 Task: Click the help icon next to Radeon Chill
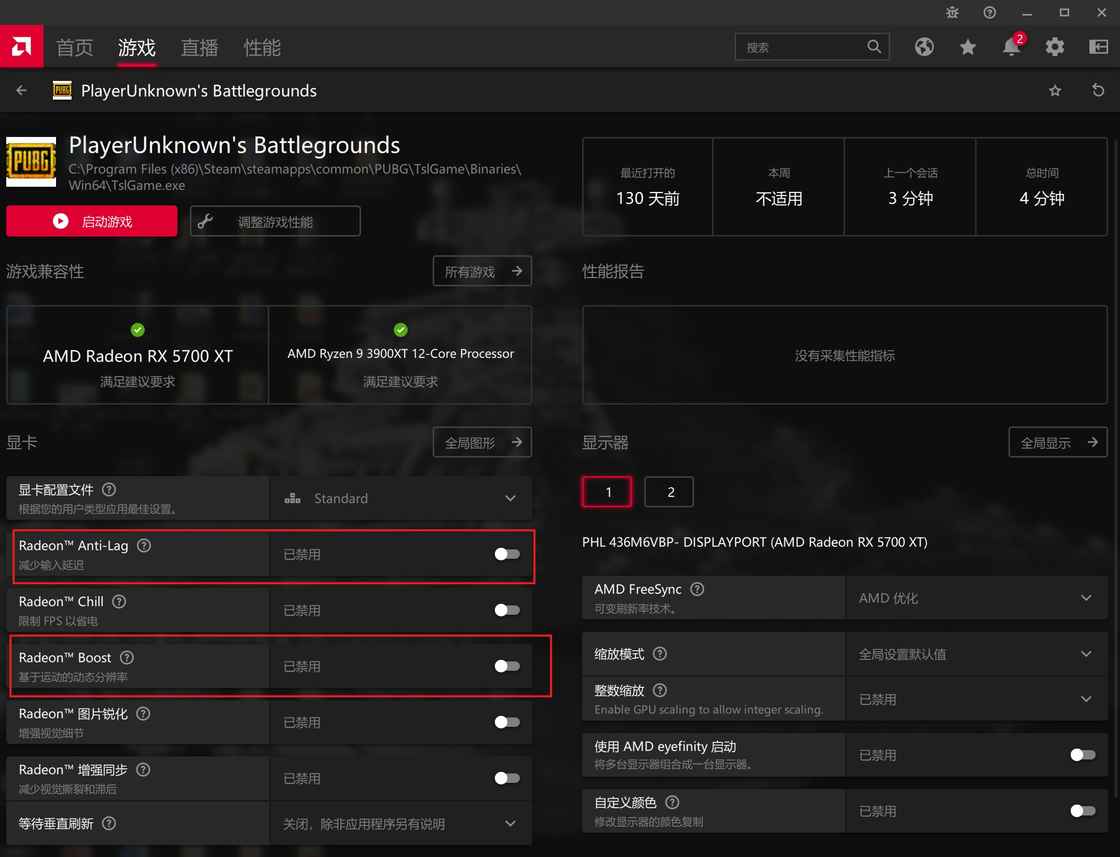click(119, 601)
